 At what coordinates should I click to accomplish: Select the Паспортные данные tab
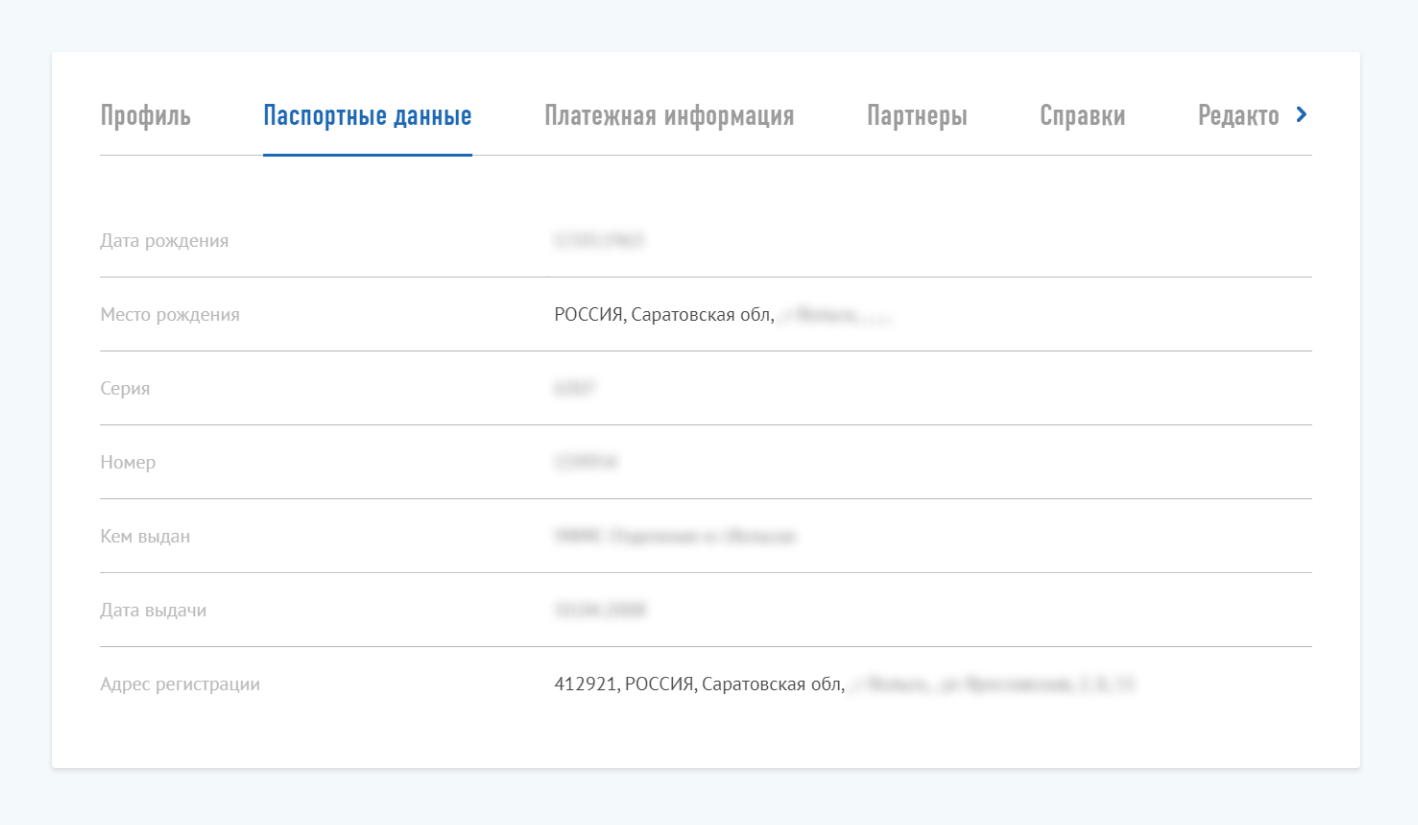click(367, 116)
